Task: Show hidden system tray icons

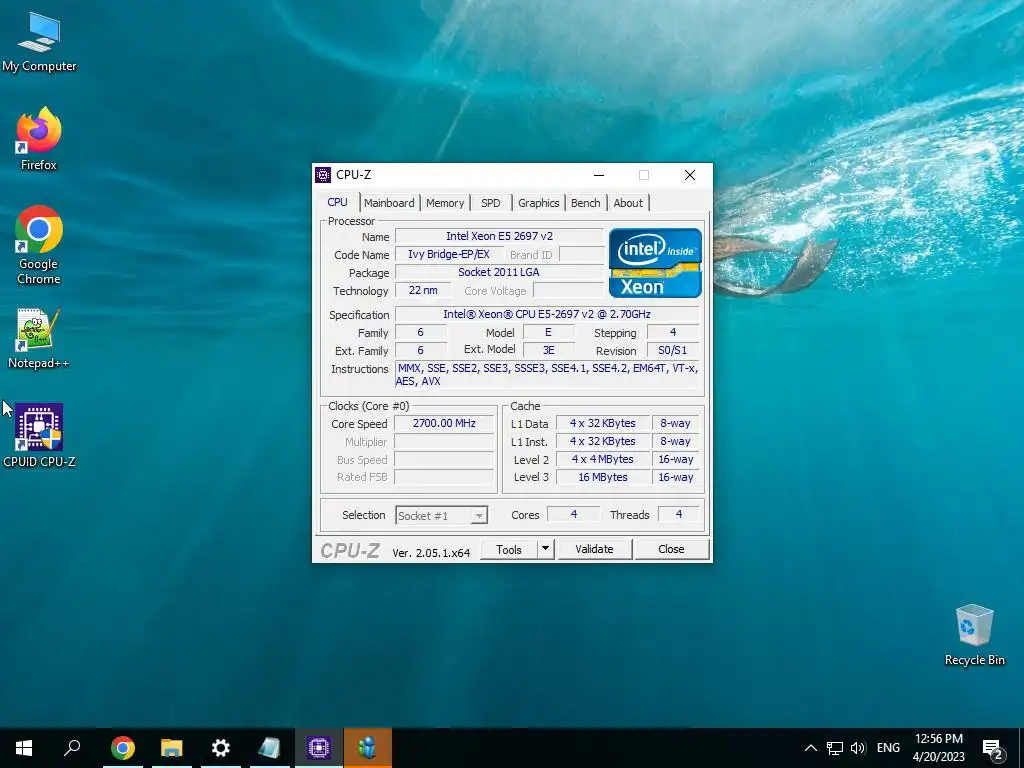Action: pyautogui.click(x=810, y=748)
